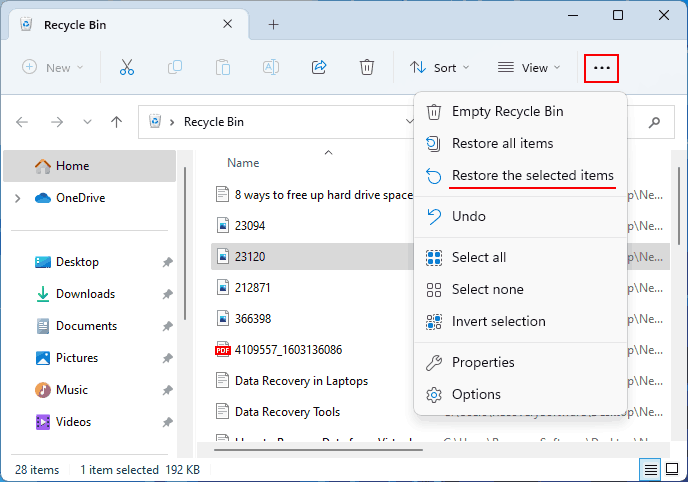Close the Recycle Bin tab

(x=227, y=24)
